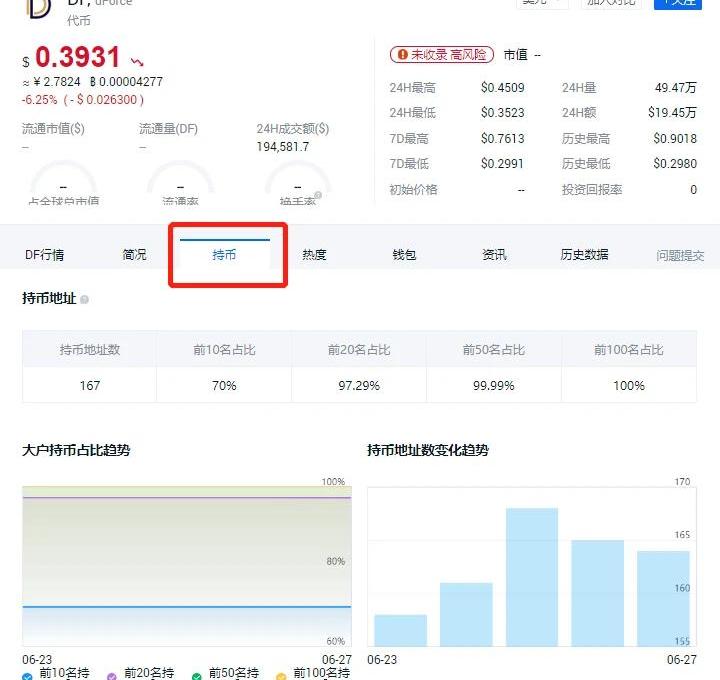This screenshot has height=680, width=720.
Task: Toggle the 前50名持 legend series
Action: click(x=229, y=673)
